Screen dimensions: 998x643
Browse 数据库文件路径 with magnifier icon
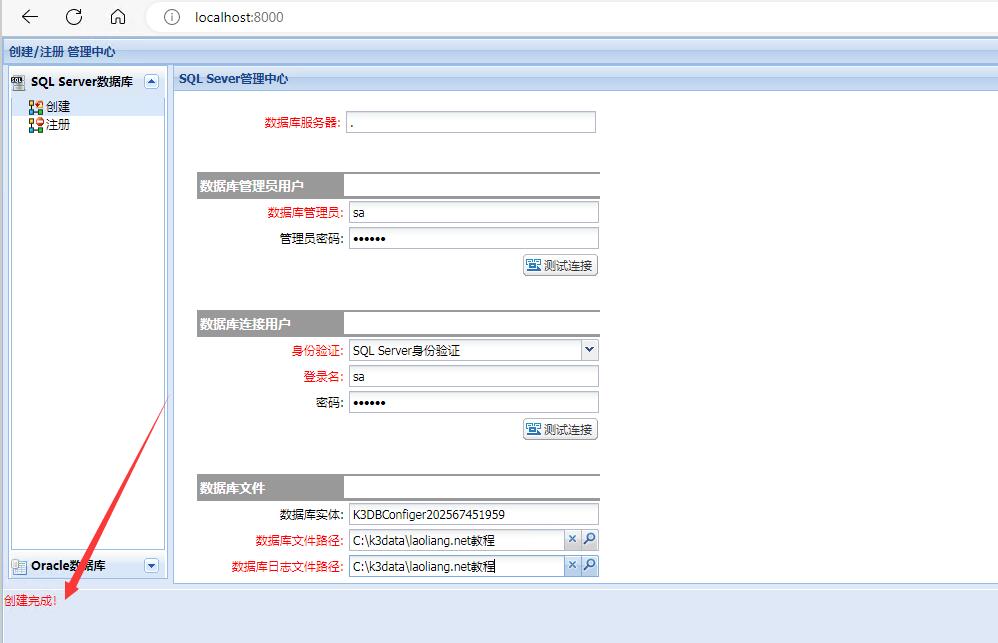click(x=589, y=540)
